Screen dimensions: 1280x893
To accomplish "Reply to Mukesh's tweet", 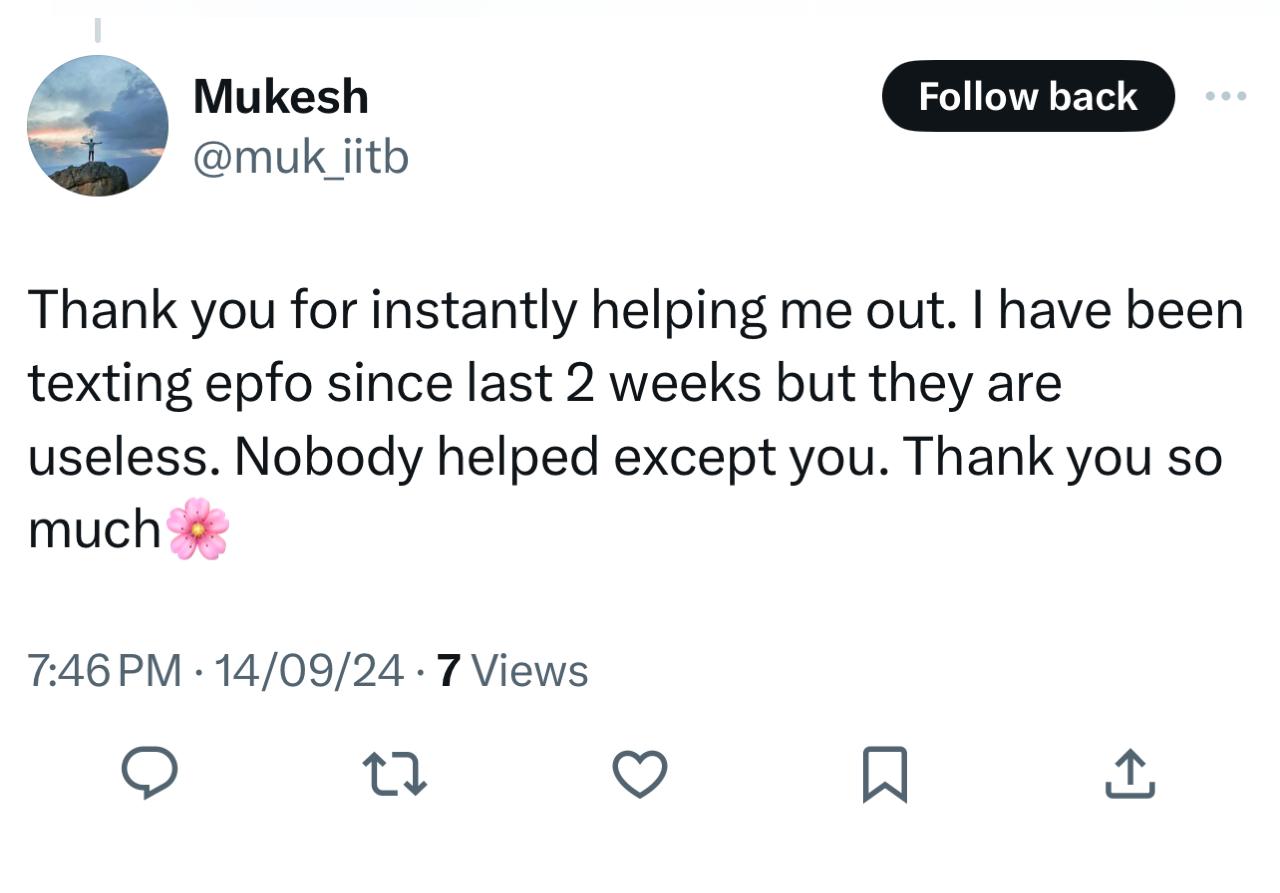I will pos(150,775).
